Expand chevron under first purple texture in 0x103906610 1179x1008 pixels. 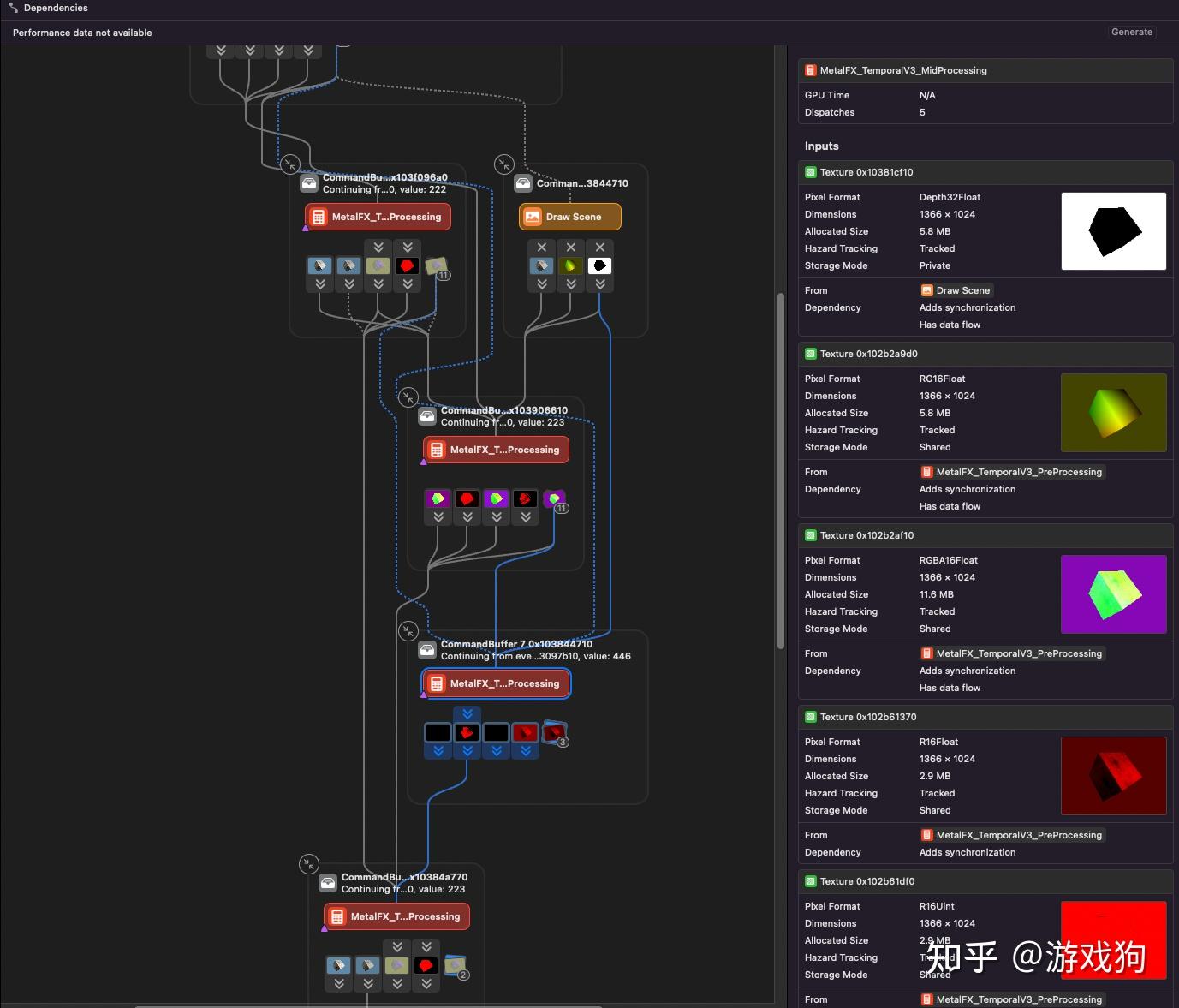[x=438, y=516]
